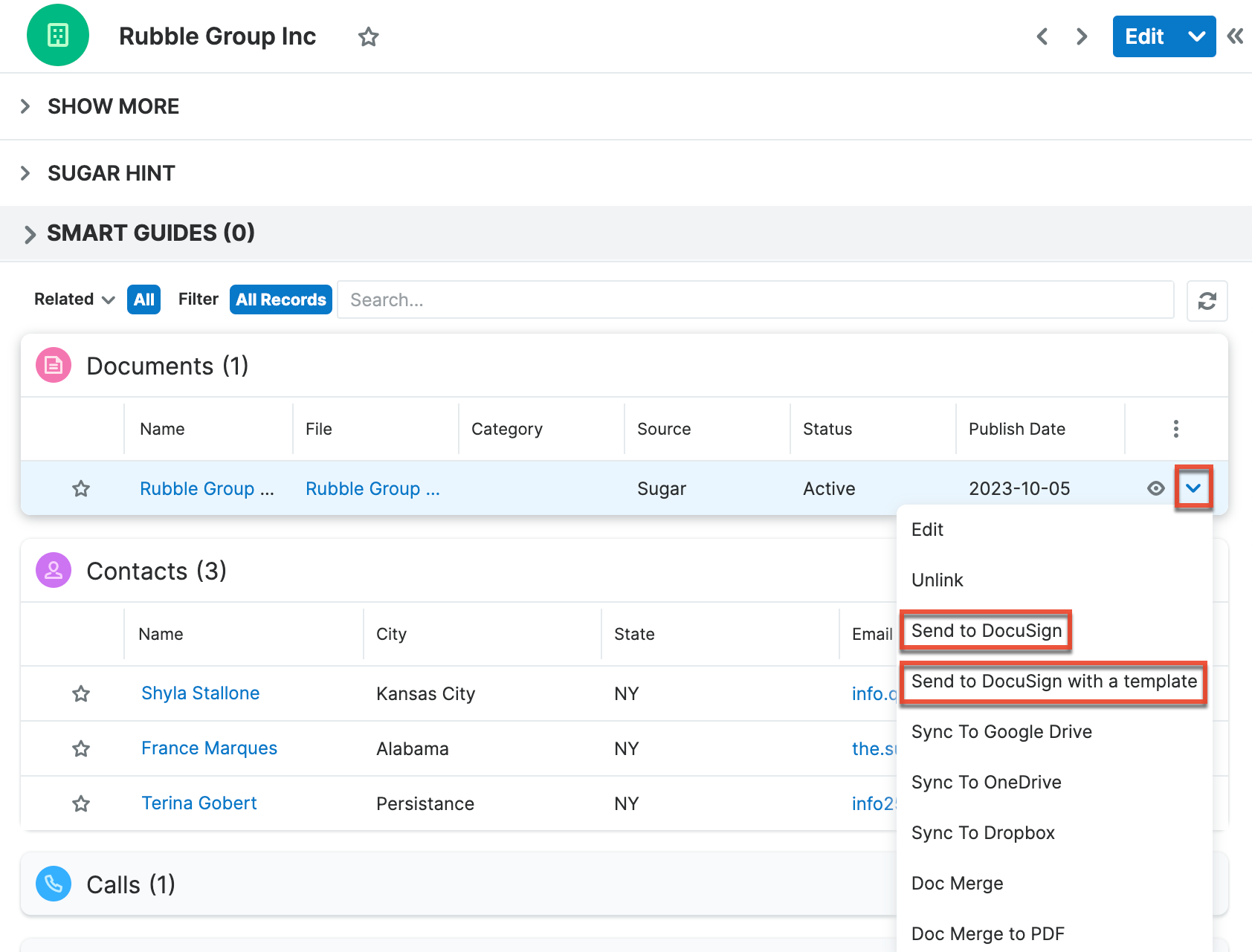Toggle favorite star for Shyla Stallone
Image resolution: width=1252 pixels, height=952 pixels.
click(81, 693)
